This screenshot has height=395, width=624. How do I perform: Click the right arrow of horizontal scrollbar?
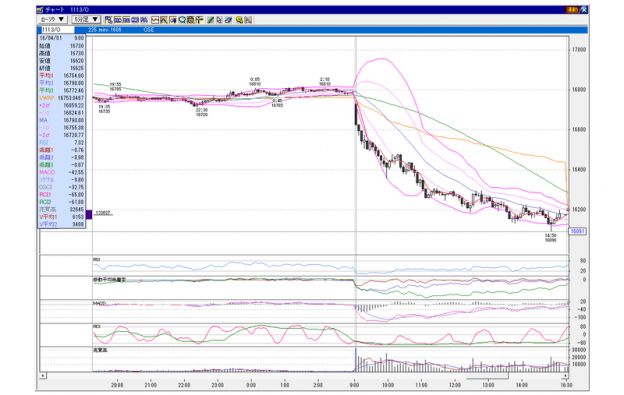coord(565,376)
